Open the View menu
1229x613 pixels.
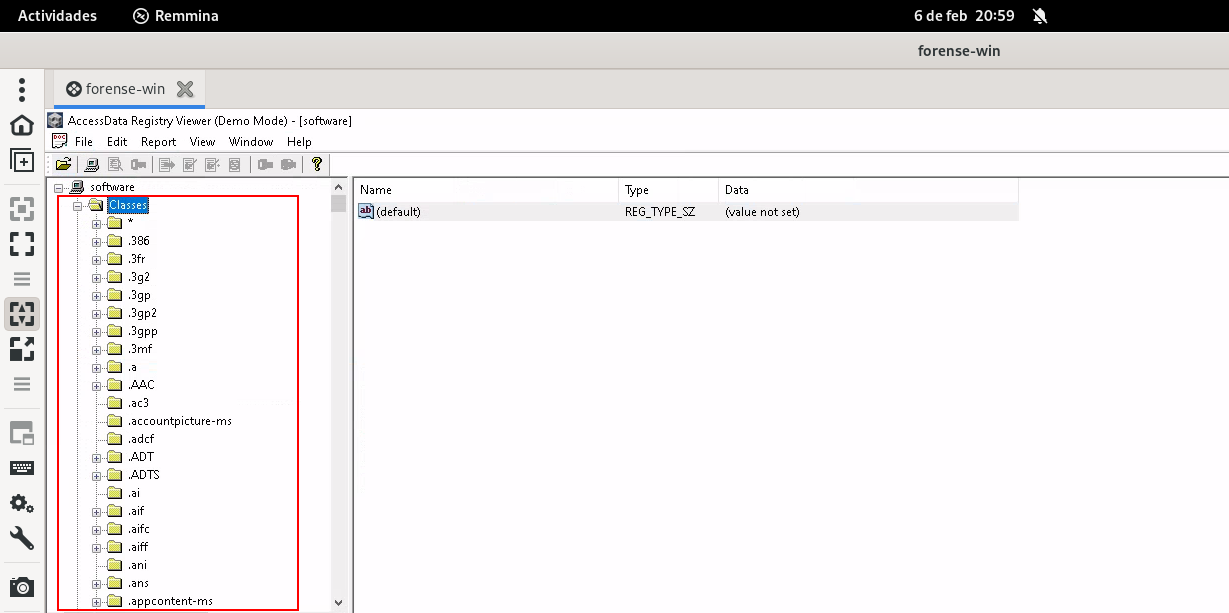pyautogui.click(x=203, y=142)
